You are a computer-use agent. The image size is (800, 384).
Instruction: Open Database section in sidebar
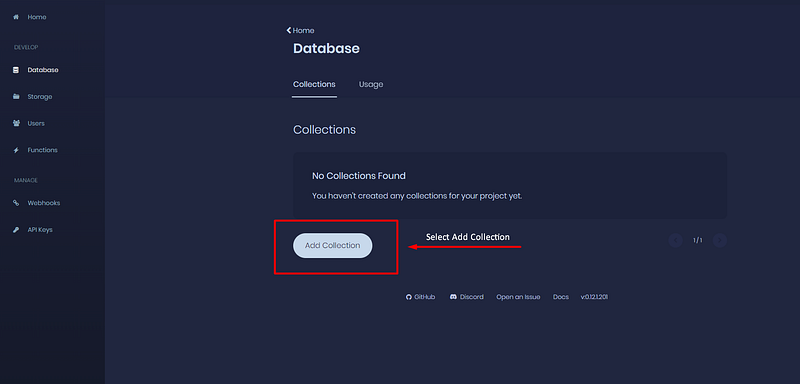click(43, 70)
